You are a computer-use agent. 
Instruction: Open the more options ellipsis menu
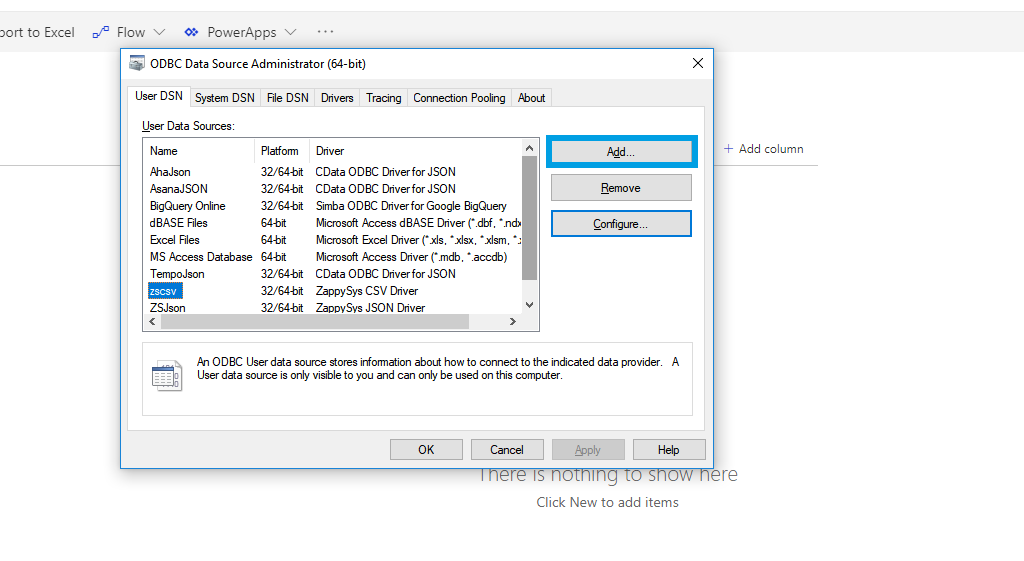[x=325, y=32]
